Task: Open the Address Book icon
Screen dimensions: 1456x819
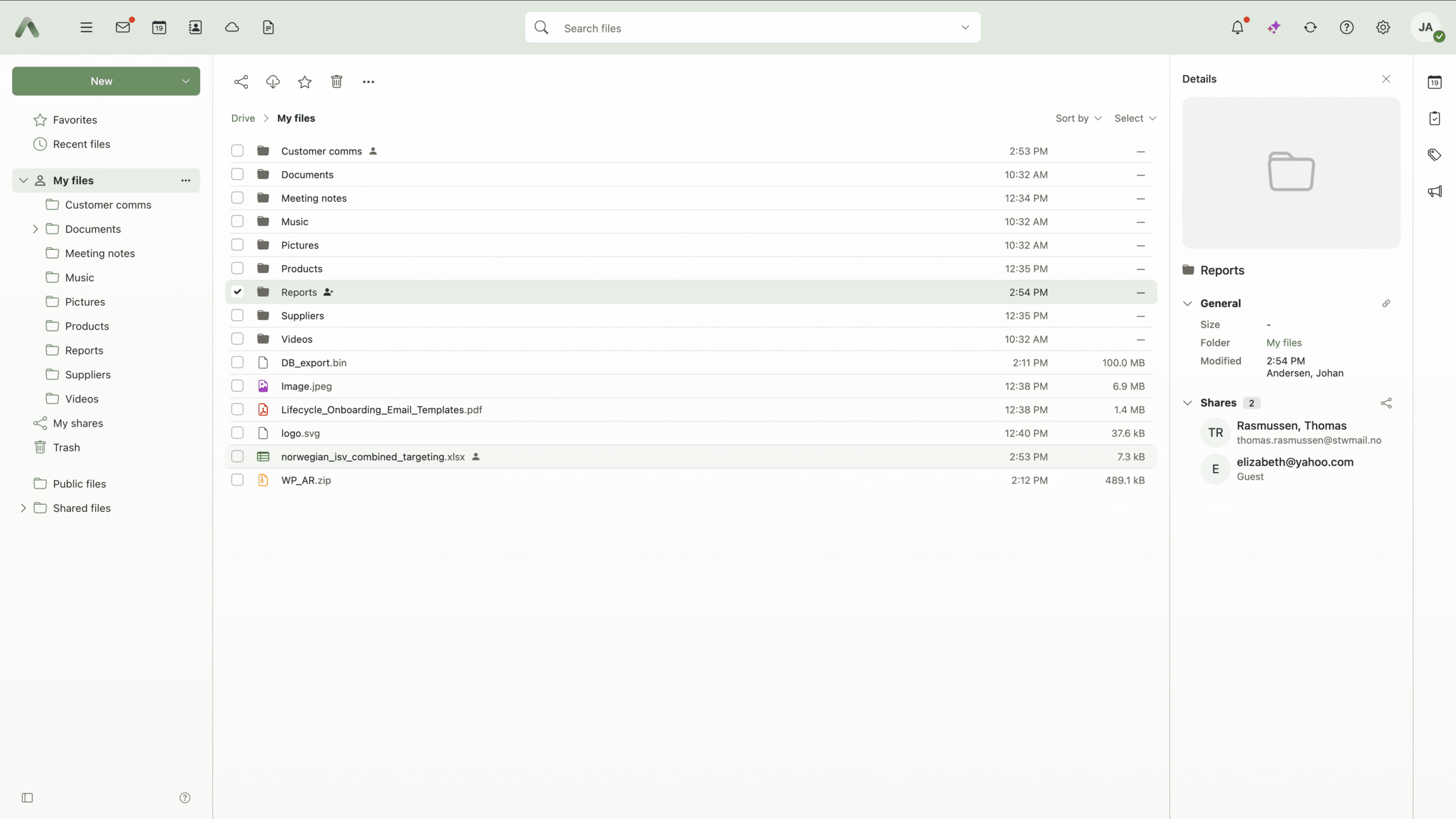Action: [195, 27]
